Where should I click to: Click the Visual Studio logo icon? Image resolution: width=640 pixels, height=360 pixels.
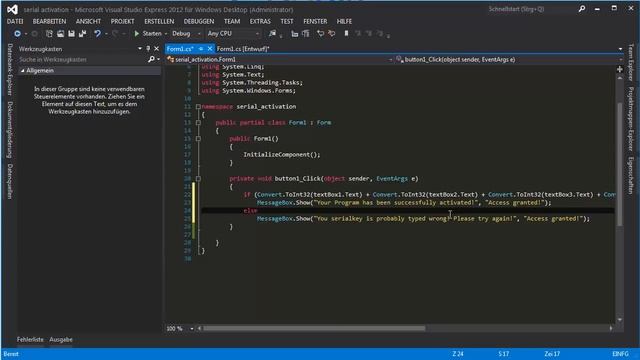pyautogui.click(x=12, y=9)
